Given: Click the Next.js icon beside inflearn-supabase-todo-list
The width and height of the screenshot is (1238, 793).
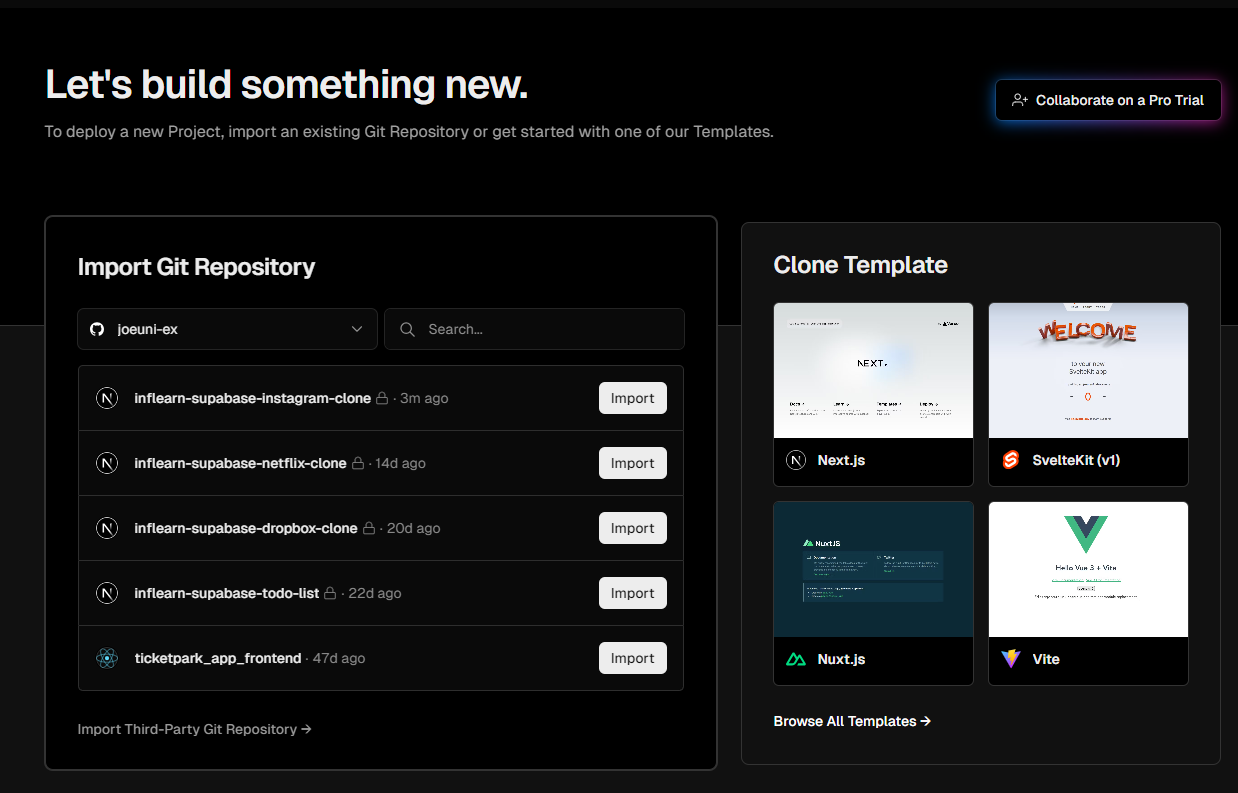Looking at the screenshot, I should pyautogui.click(x=107, y=593).
